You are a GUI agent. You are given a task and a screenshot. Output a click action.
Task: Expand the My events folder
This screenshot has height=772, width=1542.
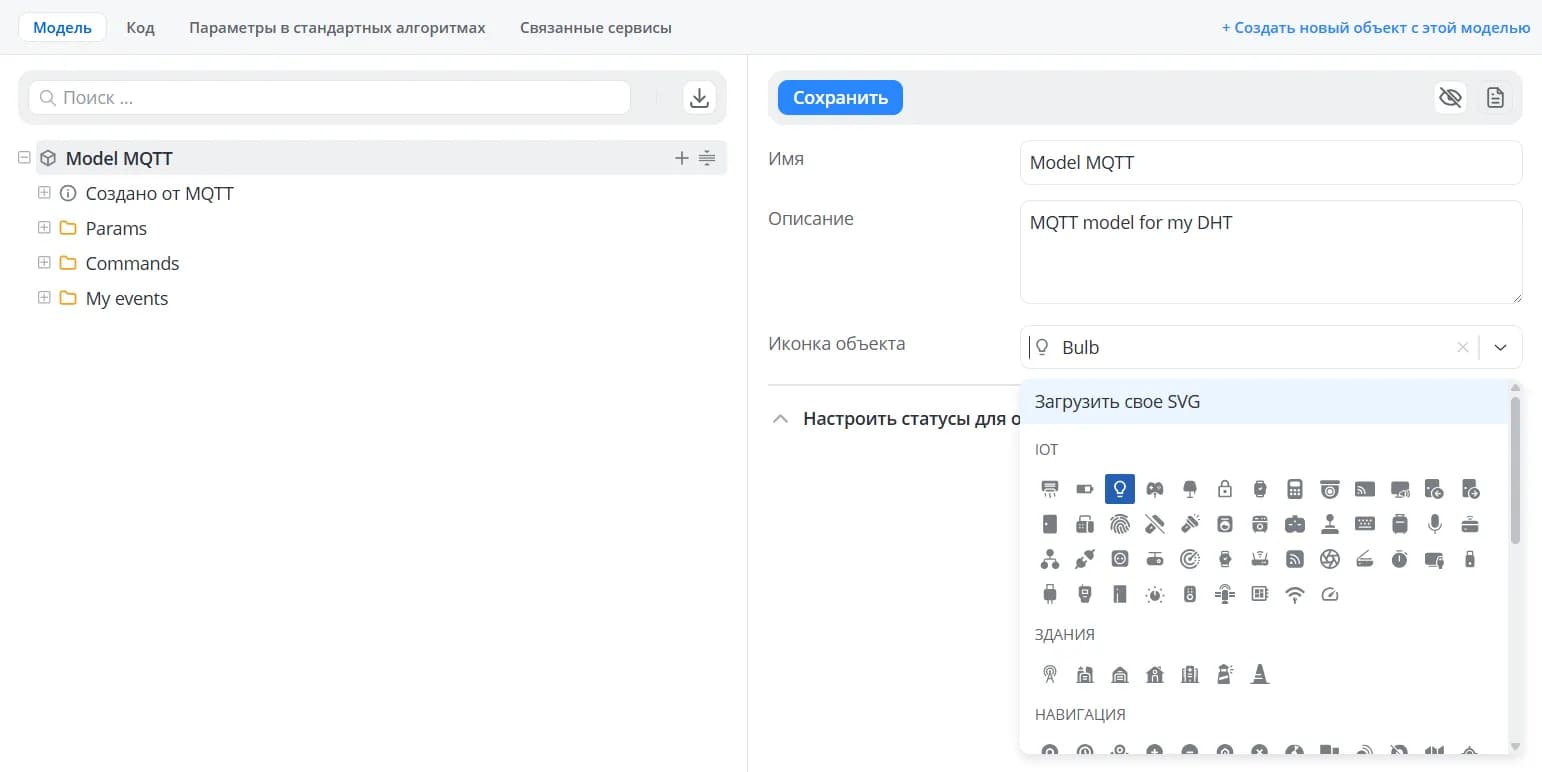coord(44,297)
